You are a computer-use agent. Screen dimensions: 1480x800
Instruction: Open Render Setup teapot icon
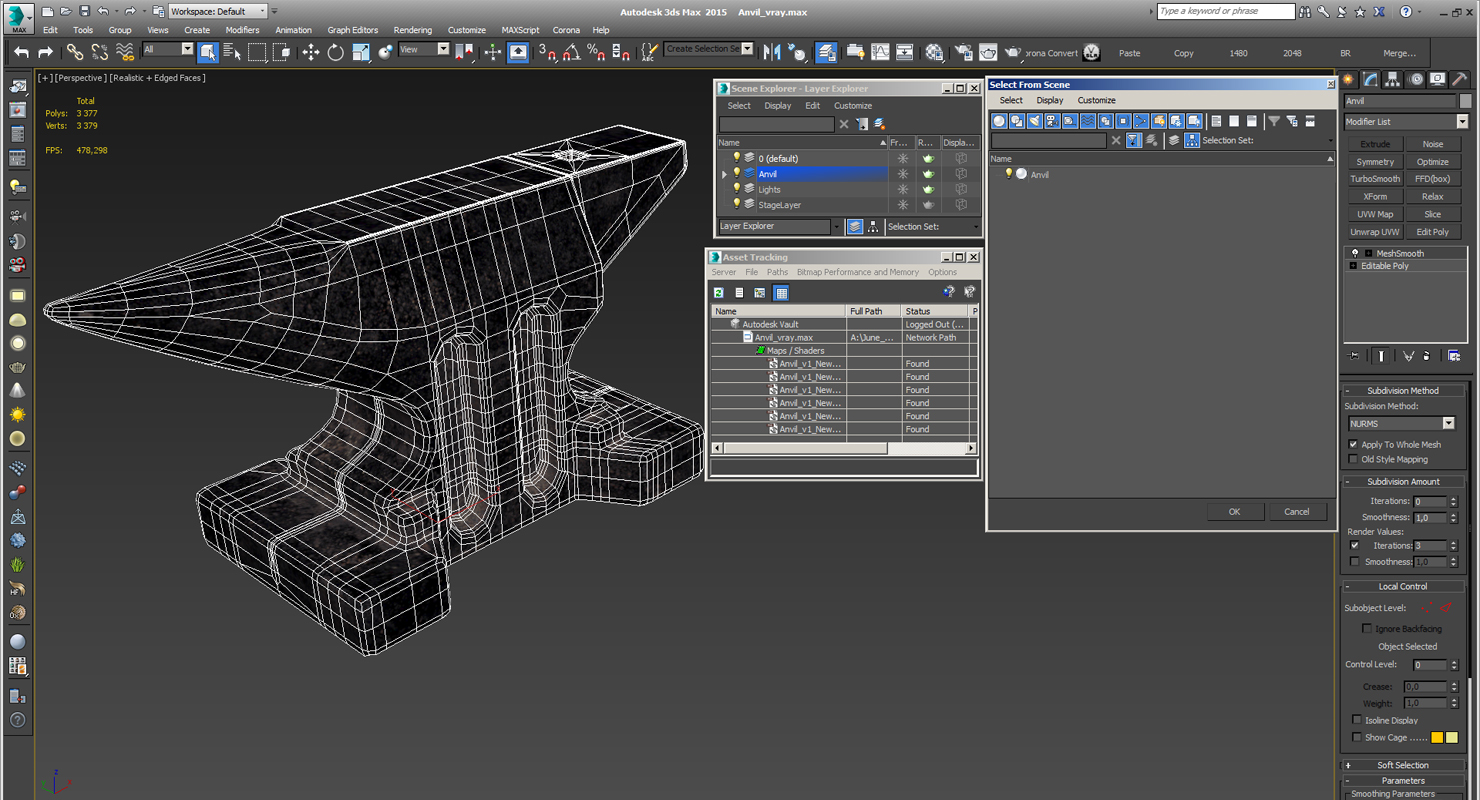[x=964, y=52]
